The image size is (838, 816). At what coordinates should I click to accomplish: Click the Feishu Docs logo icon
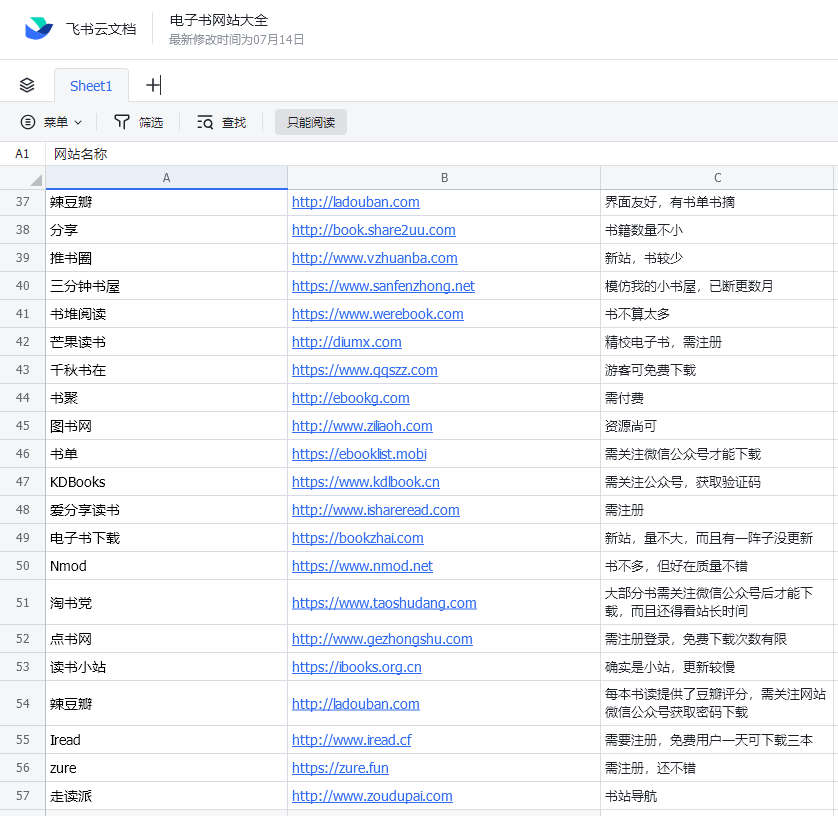click(39, 29)
